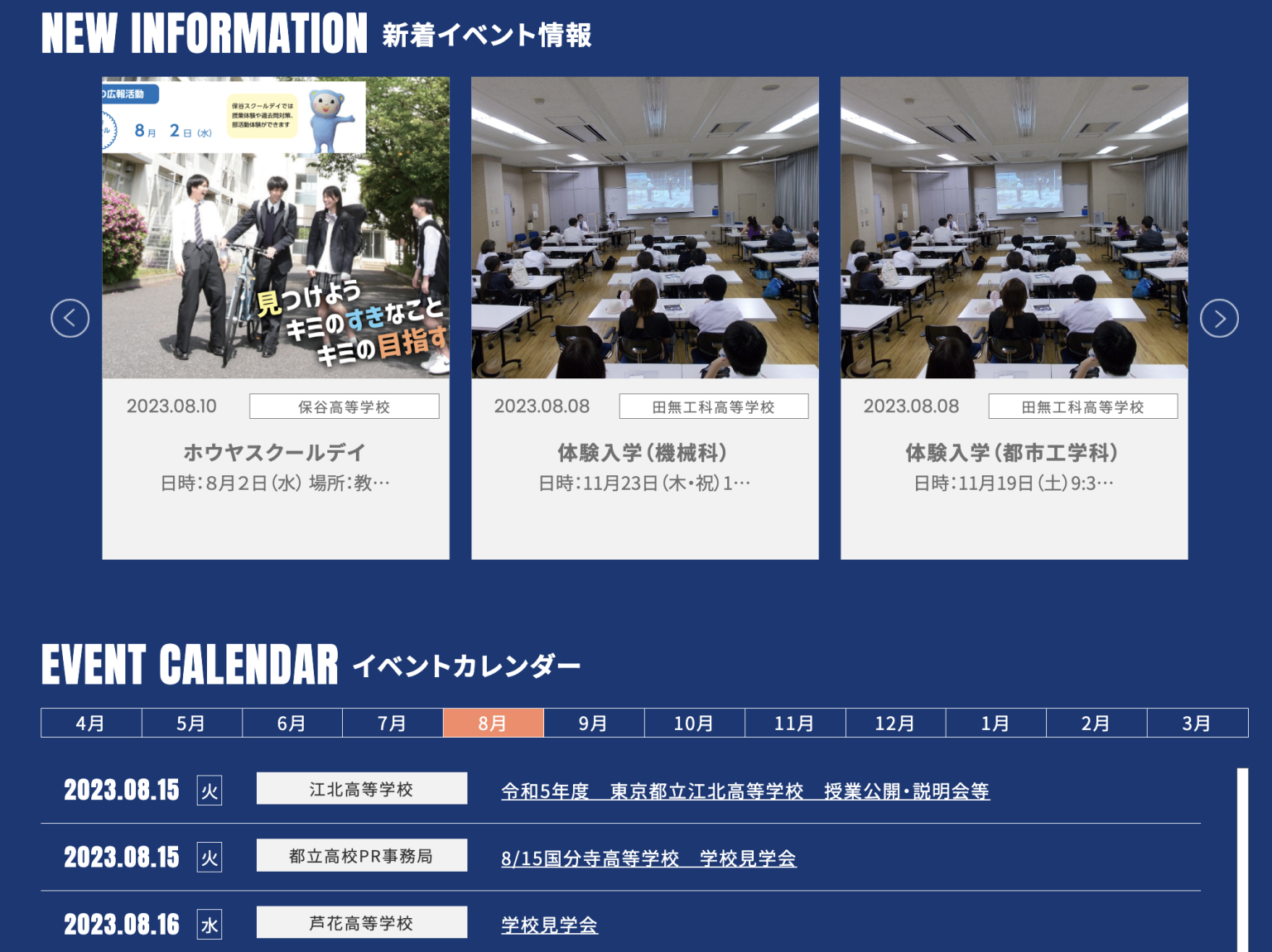Select the 9月 month tab

(594, 722)
